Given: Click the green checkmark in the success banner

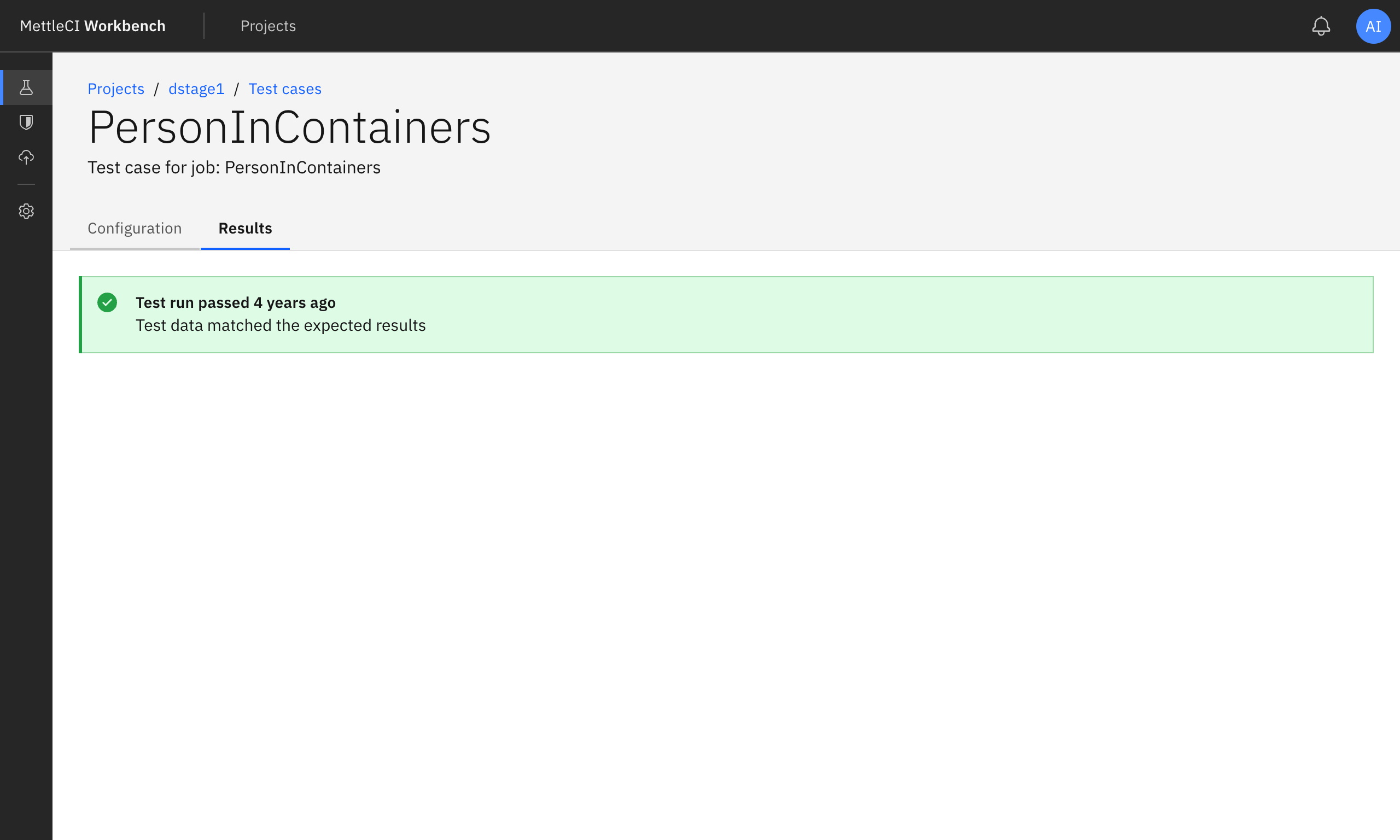Looking at the screenshot, I should [x=107, y=303].
